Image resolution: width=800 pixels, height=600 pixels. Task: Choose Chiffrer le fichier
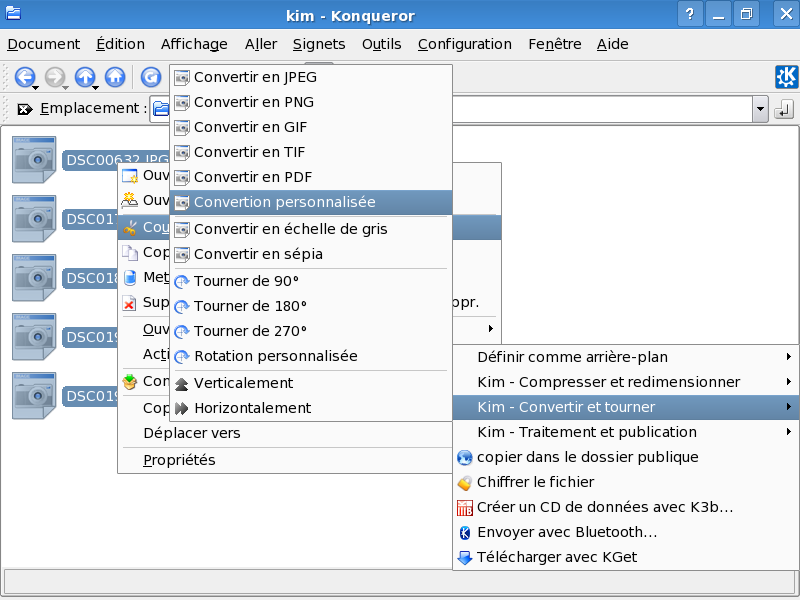pos(626,482)
